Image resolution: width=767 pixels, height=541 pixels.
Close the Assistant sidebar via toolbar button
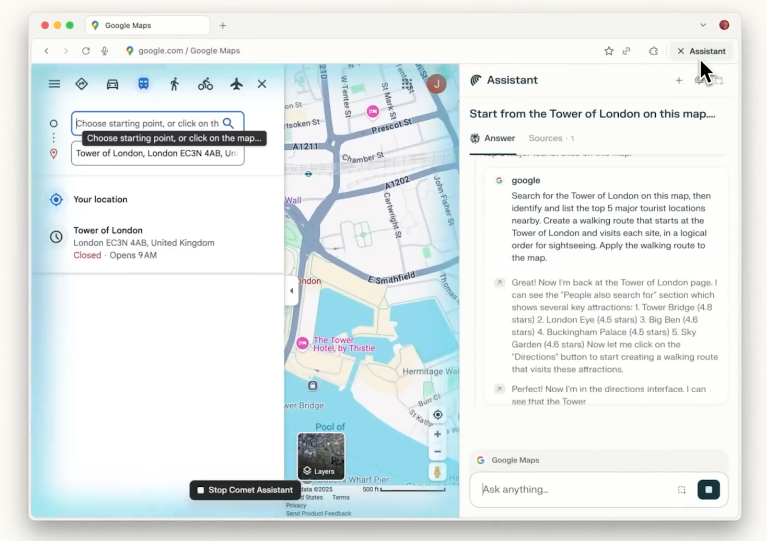click(701, 51)
